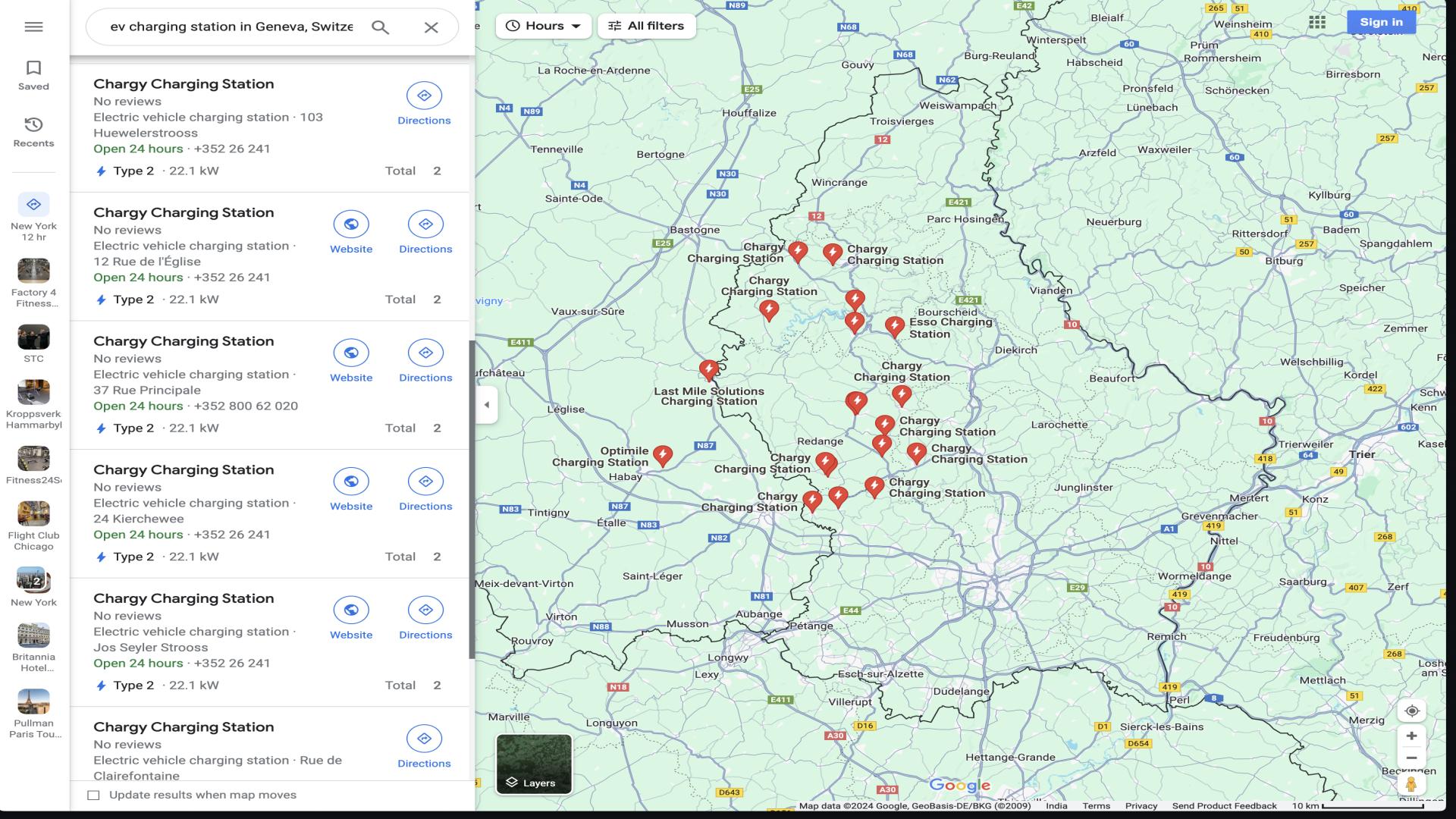Image resolution: width=1456 pixels, height=819 pixels.
Task: Toggle the Hours filter dropdown
Action: (543, 25)
